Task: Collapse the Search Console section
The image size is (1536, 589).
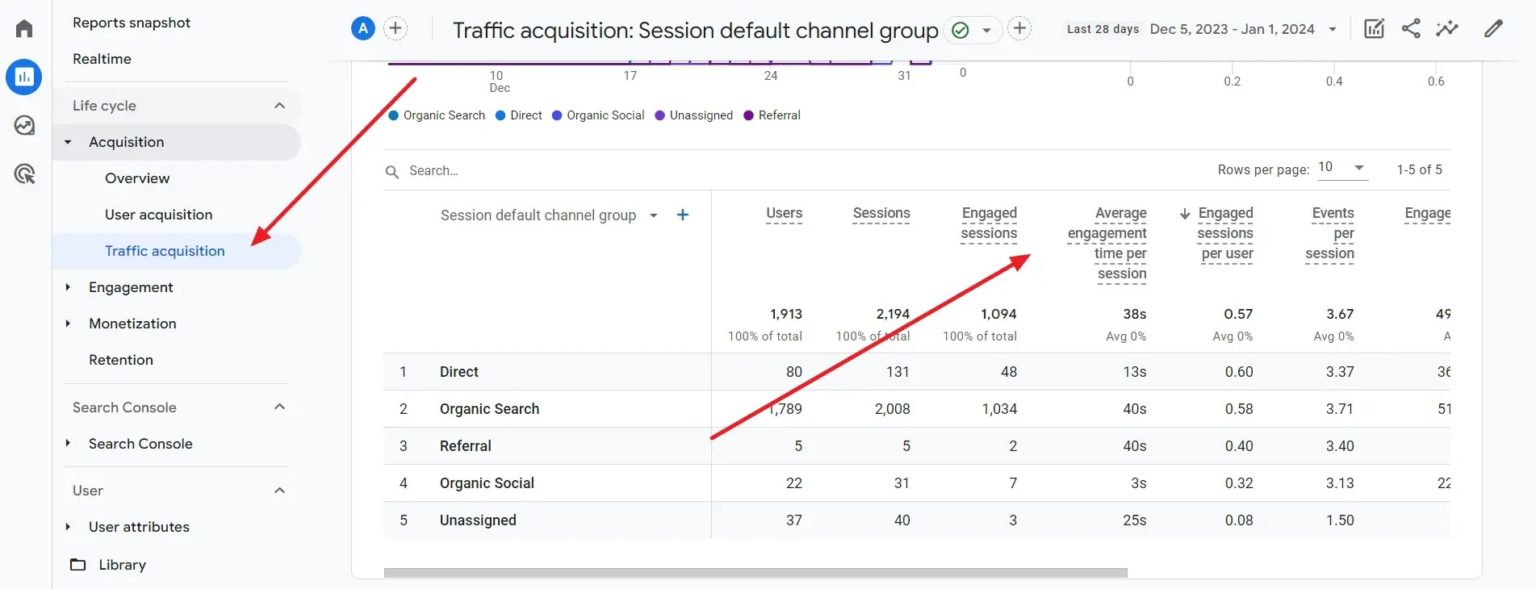Action: click(279, 407)
